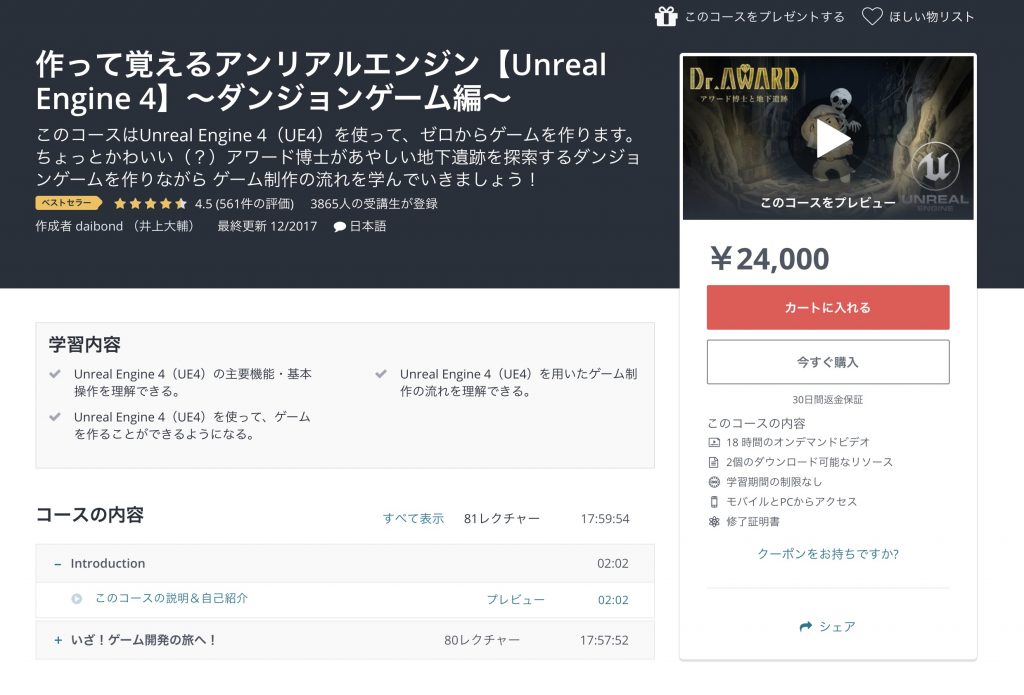Expand the いざ！ゲーム開発の旅へ！ section
Viewport: 1024px width, 695px height.
pos(58,640)
